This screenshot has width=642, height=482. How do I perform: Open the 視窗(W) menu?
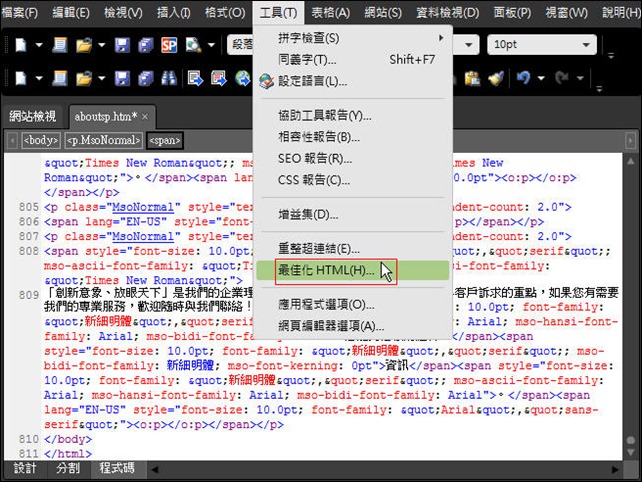[566, 13]
